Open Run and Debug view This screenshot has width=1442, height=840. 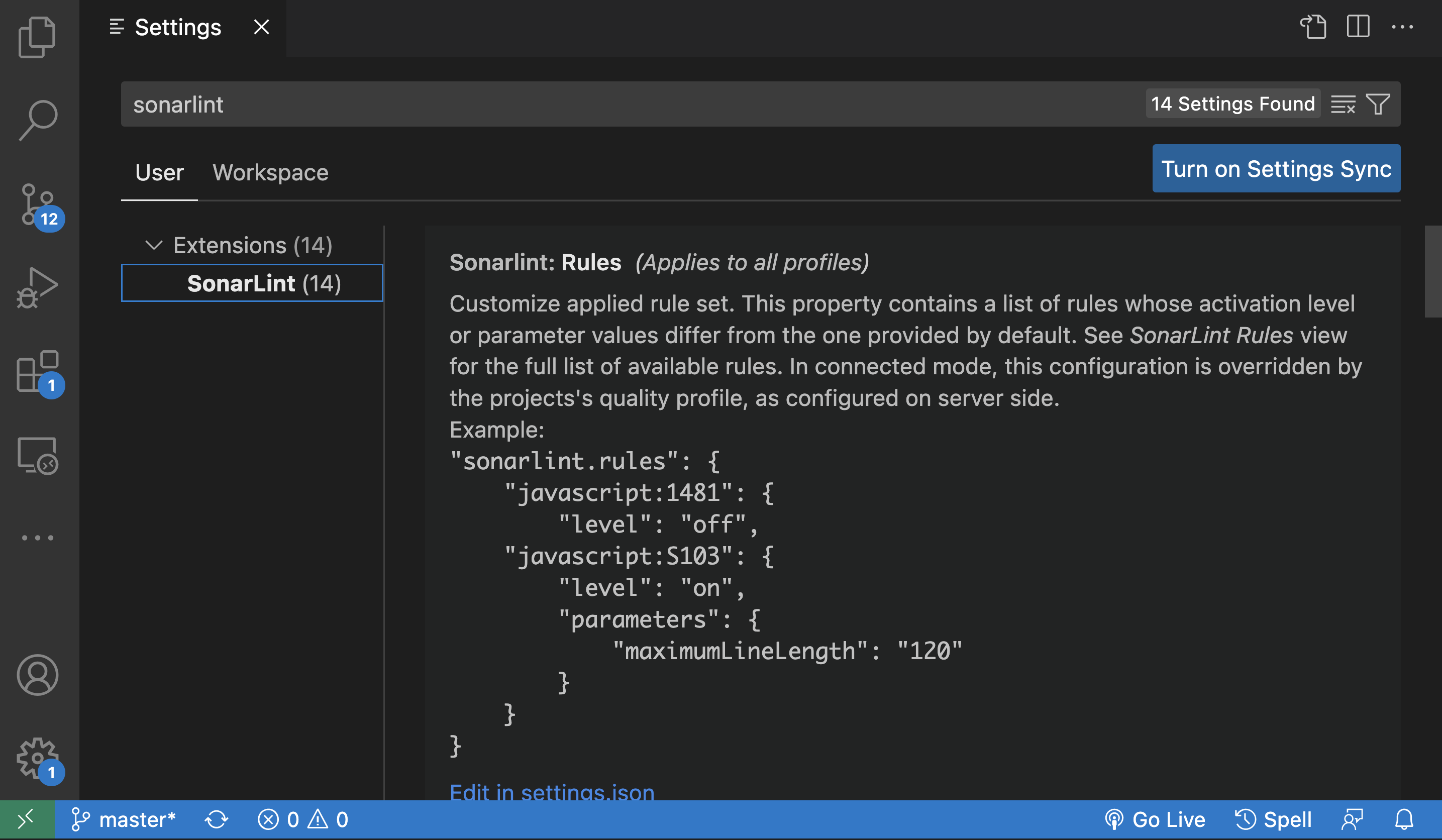click(37, 287)
